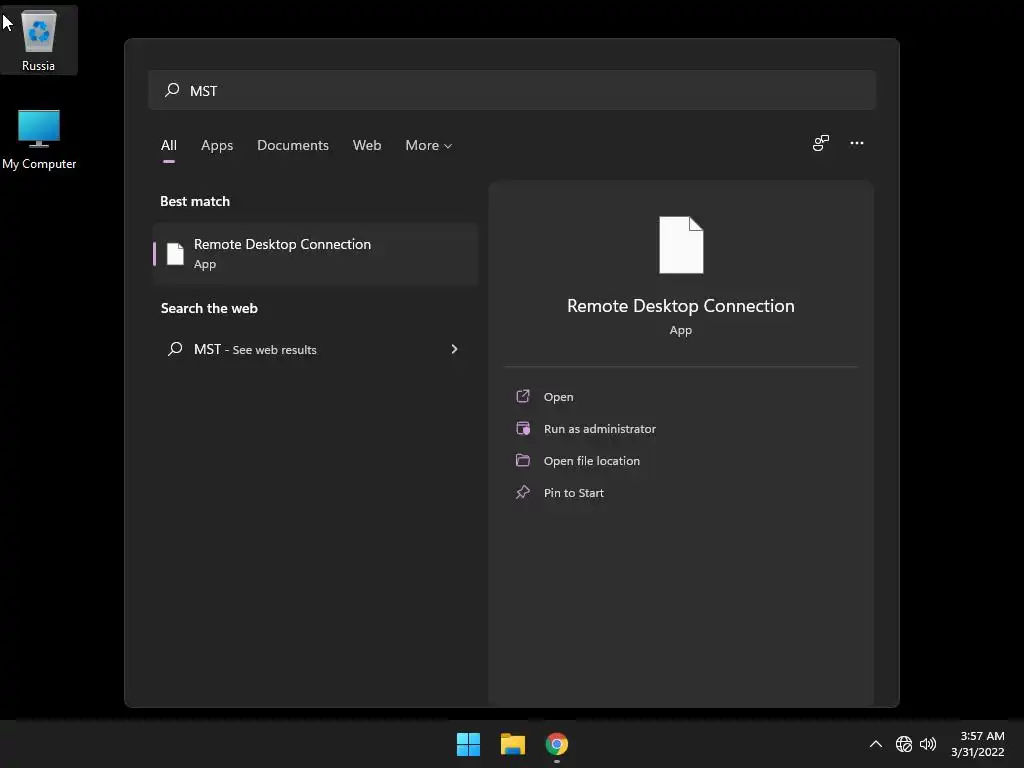Click the Run as administrator shield icon

(522, 428)
